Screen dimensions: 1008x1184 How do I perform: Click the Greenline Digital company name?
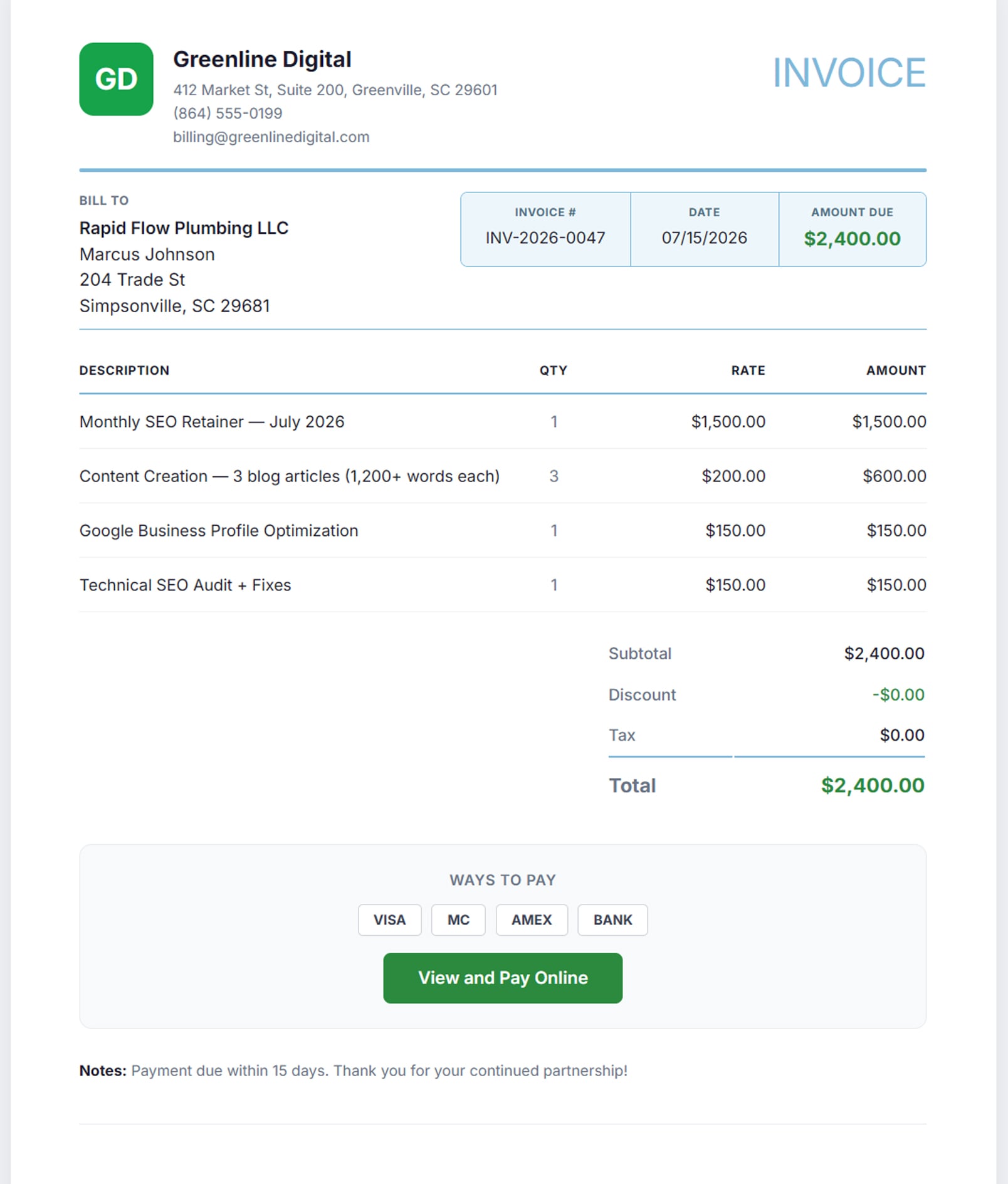point(262,60)
